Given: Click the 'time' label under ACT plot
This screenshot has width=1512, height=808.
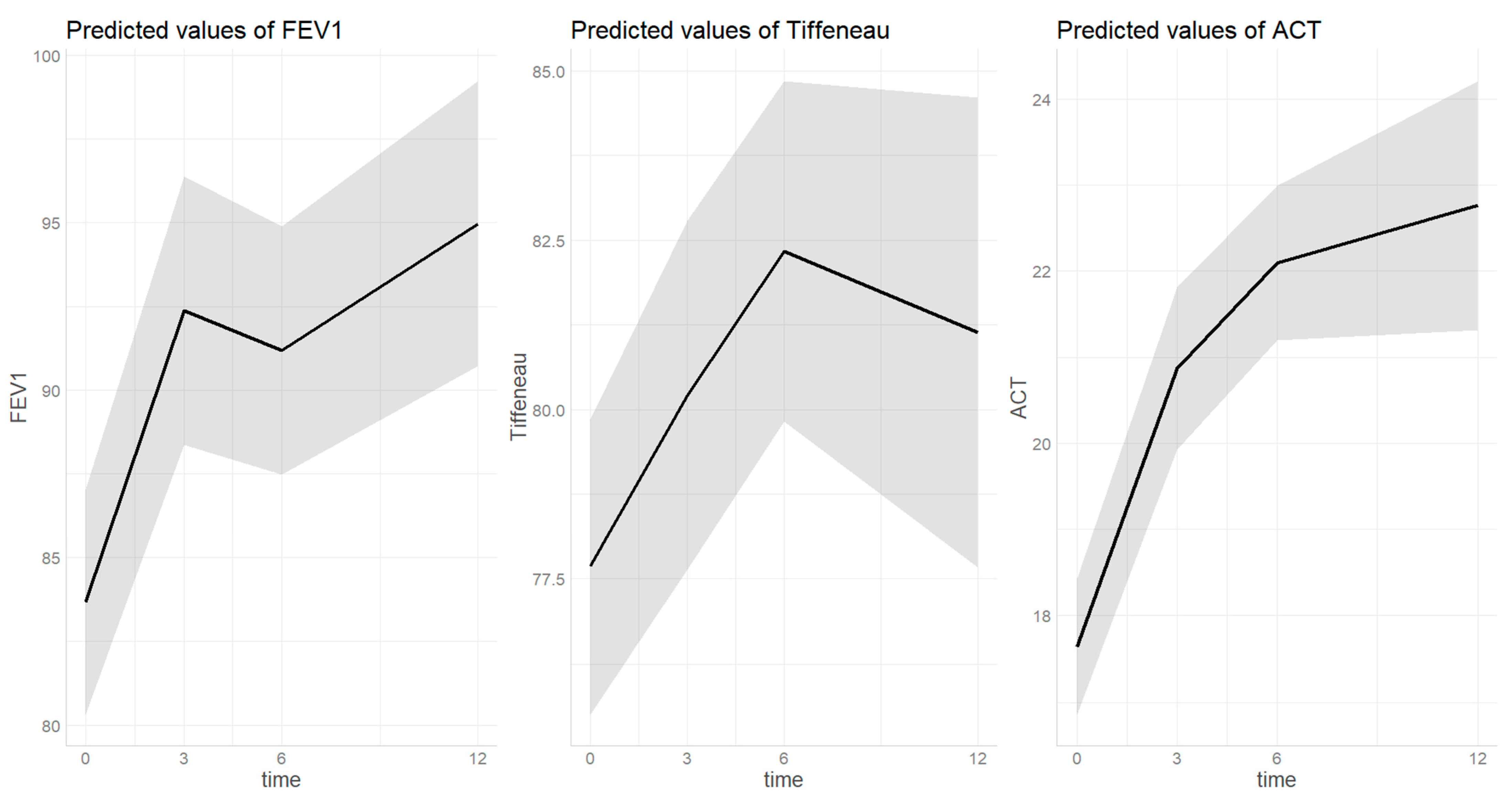Looking at the screenshot, I should coord(1276,779).
